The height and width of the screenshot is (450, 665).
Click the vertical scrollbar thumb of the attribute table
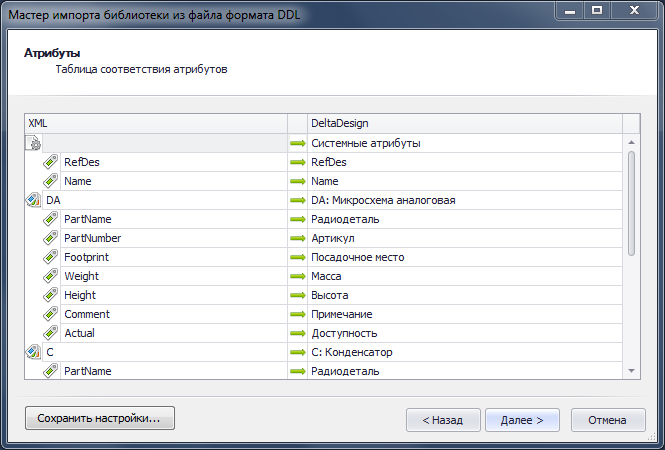click(x=631, y=204)
